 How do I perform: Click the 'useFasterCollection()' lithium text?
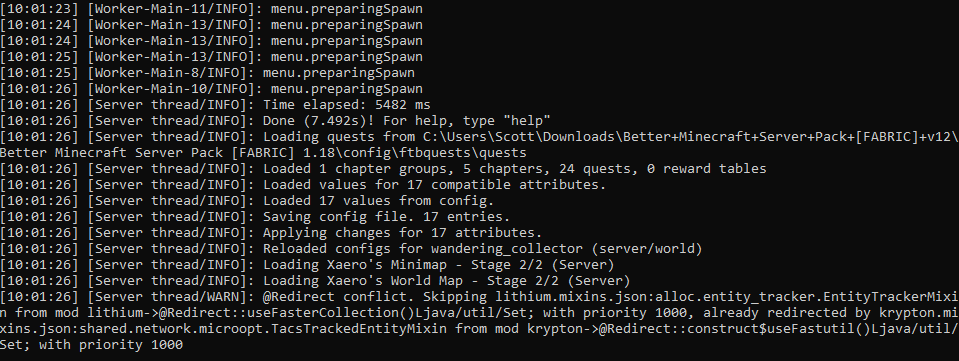[339, 312]
